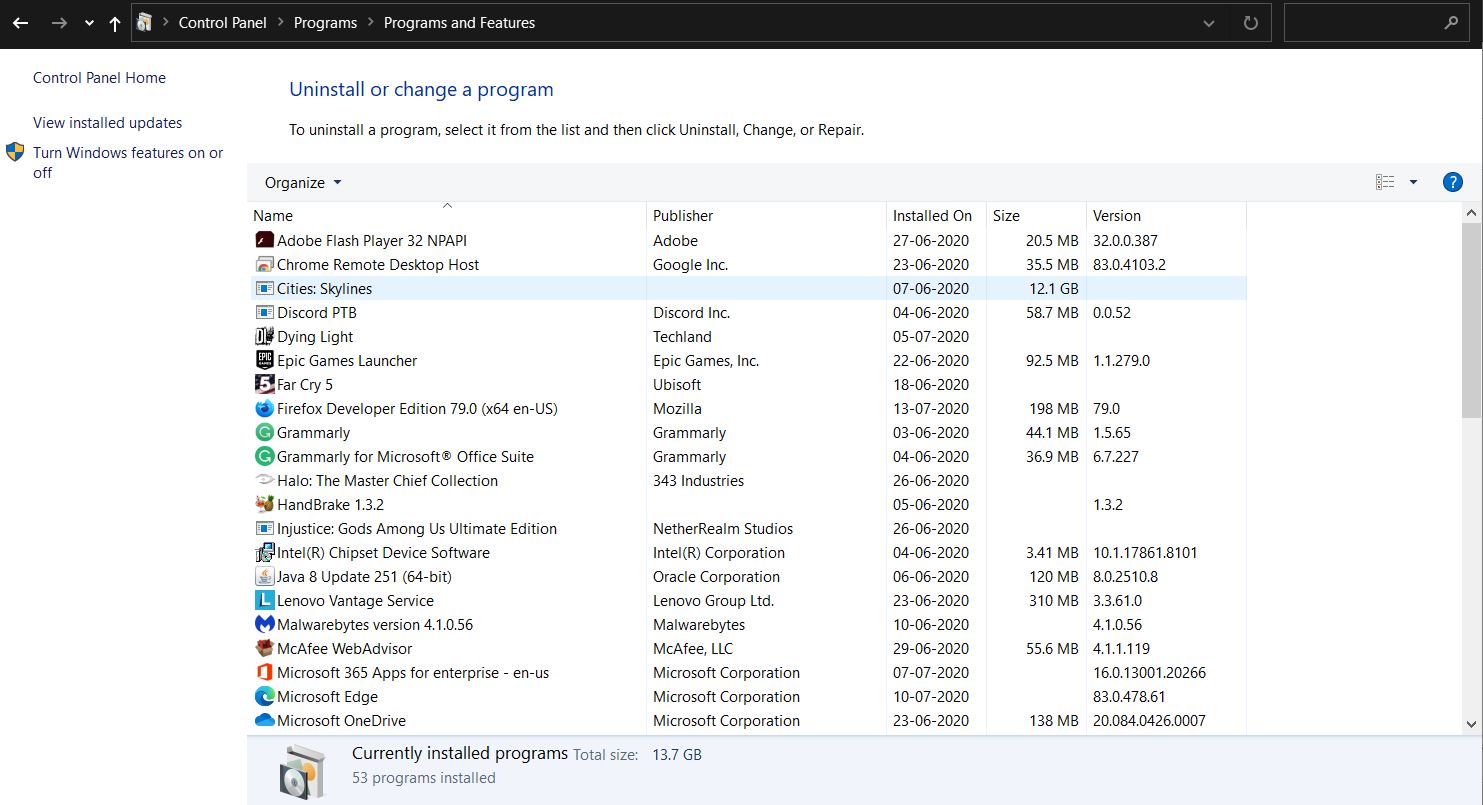Click the shield icon beside Turn Windows features
Viewport: 1483px width, 805px height.
pos(15,152)
